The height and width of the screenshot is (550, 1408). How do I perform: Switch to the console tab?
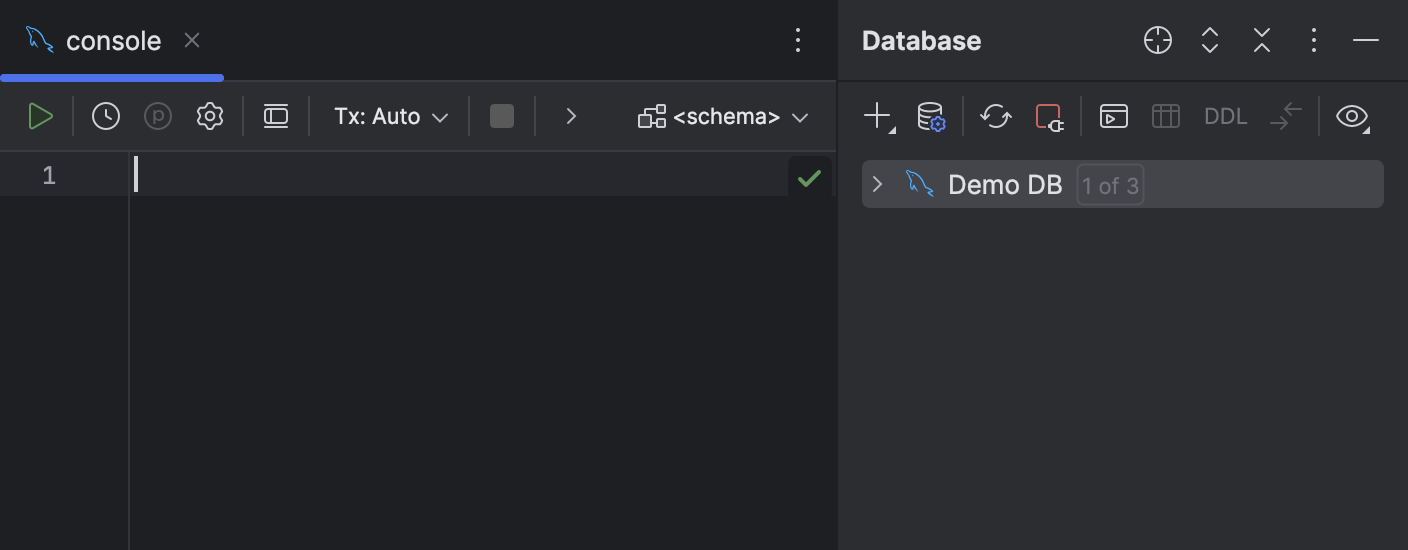coord(112,41)
